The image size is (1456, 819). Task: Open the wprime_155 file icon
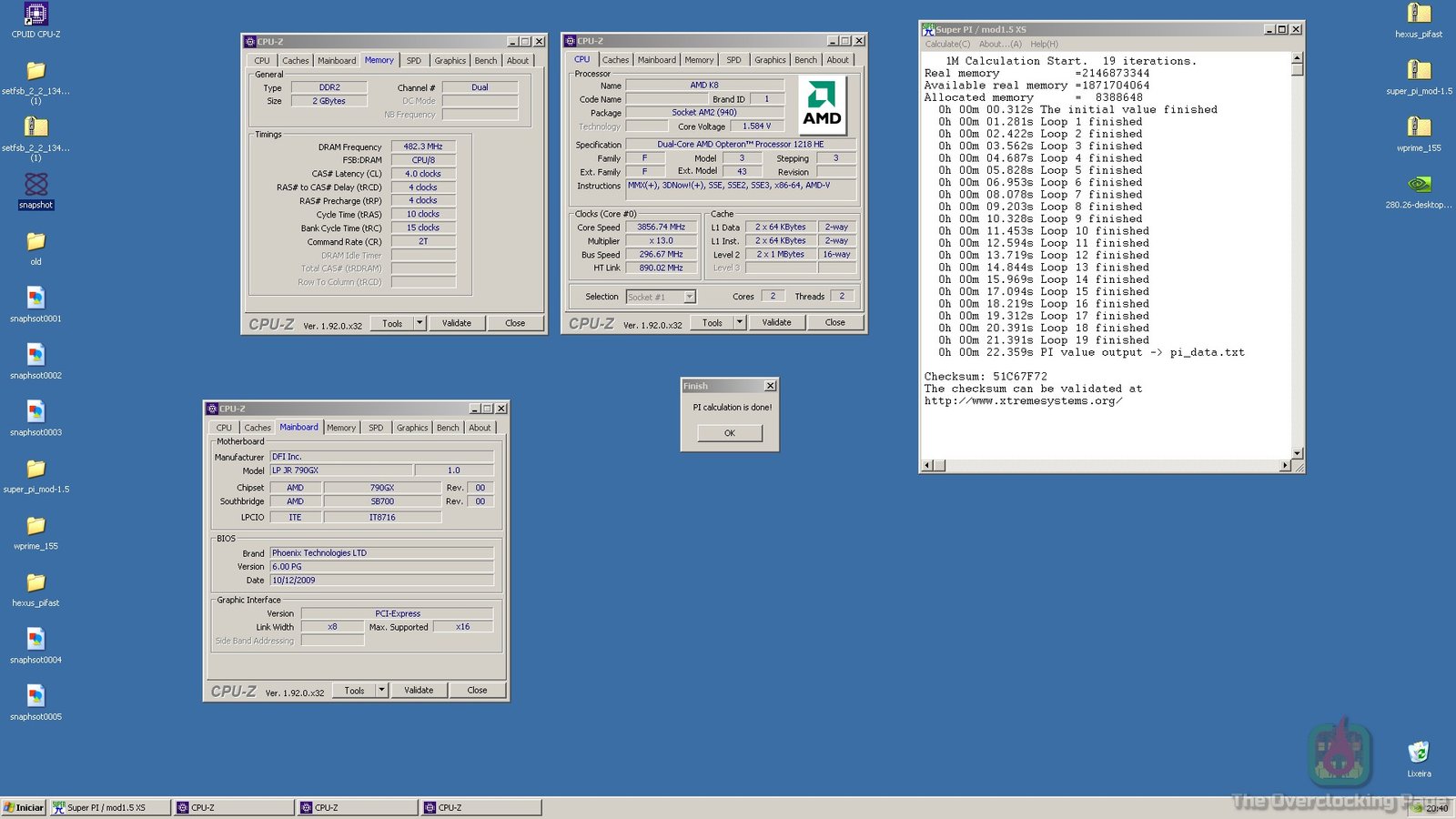click(1420, 127)
